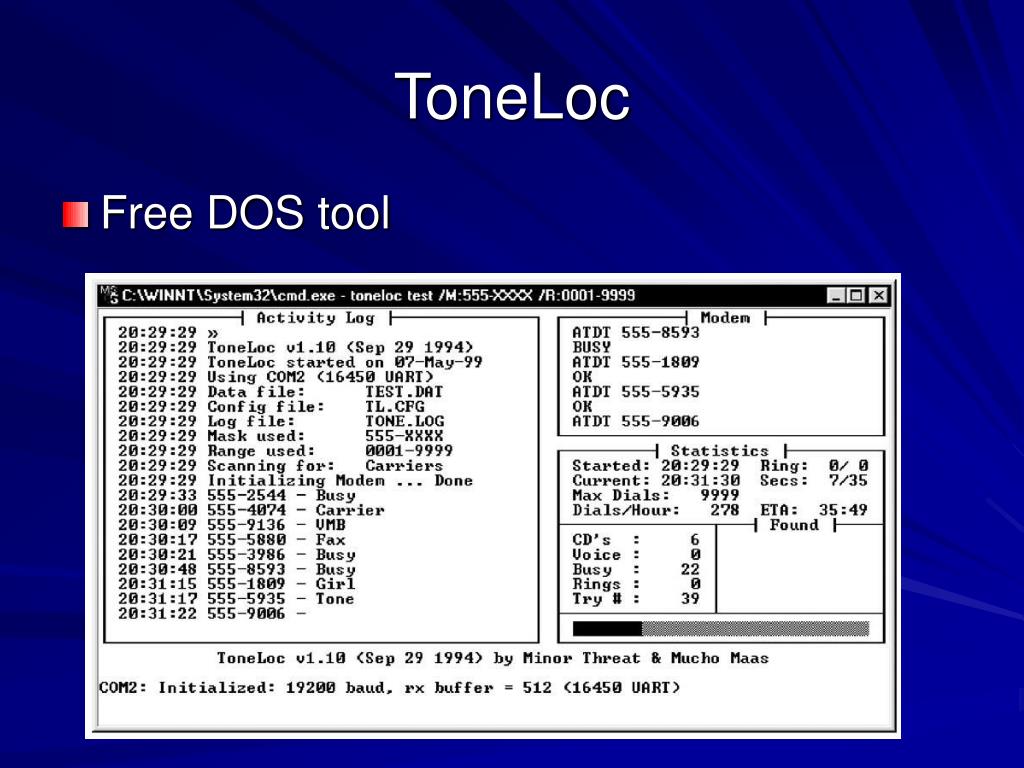
Task: Click the "CD's : 6" counter
Action: [x=636, y=540]
